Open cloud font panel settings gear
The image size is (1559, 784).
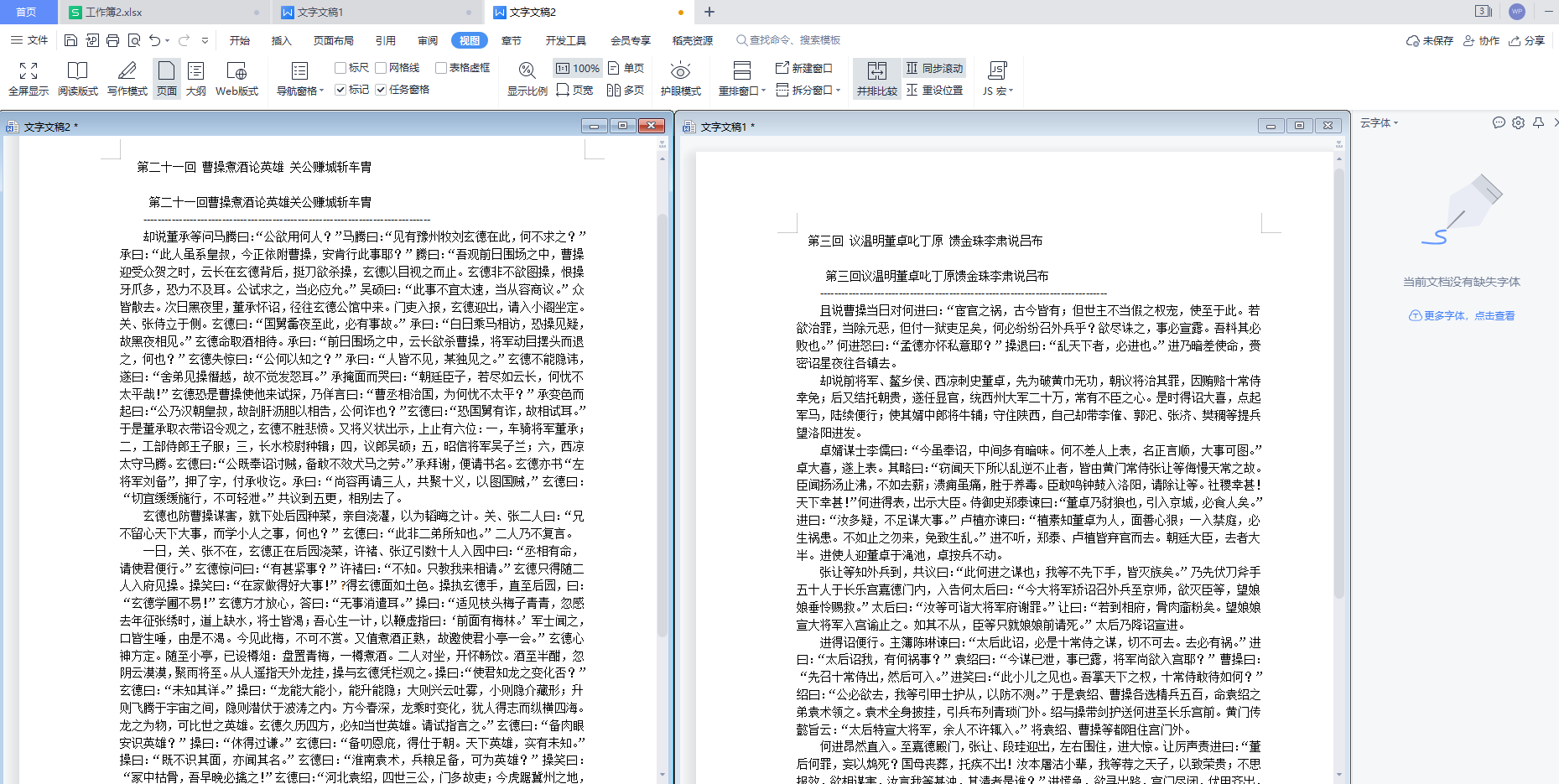[x=1518, y=123]
